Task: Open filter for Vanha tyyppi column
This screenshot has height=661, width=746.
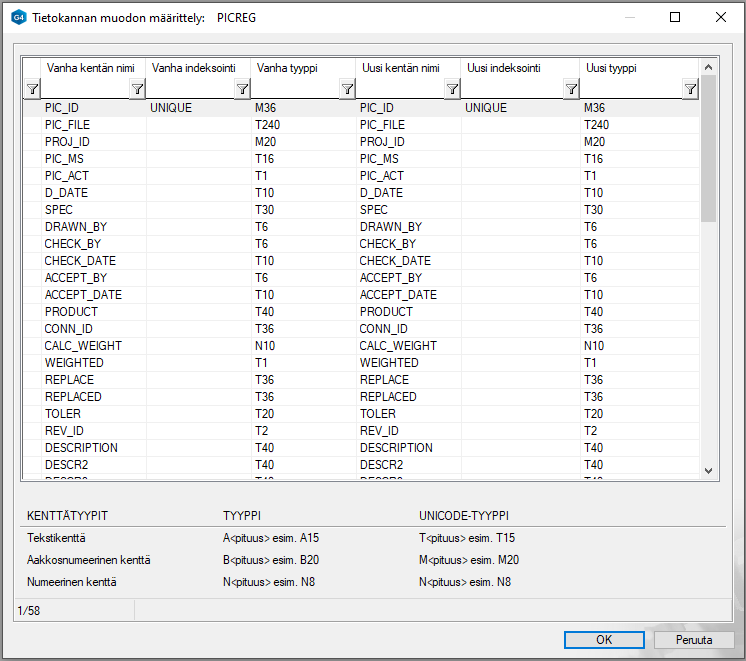Action: click(x=347, y=90)
